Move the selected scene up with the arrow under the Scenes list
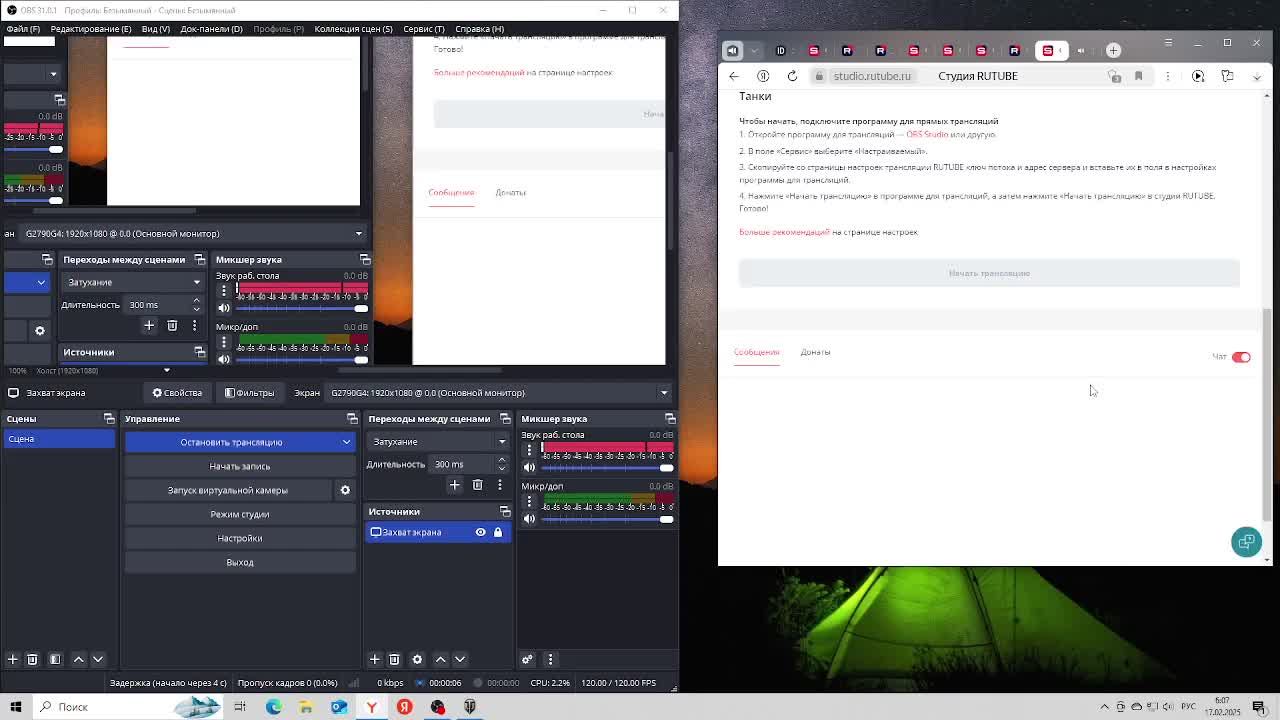1280x720 pixels. [78, 659]
